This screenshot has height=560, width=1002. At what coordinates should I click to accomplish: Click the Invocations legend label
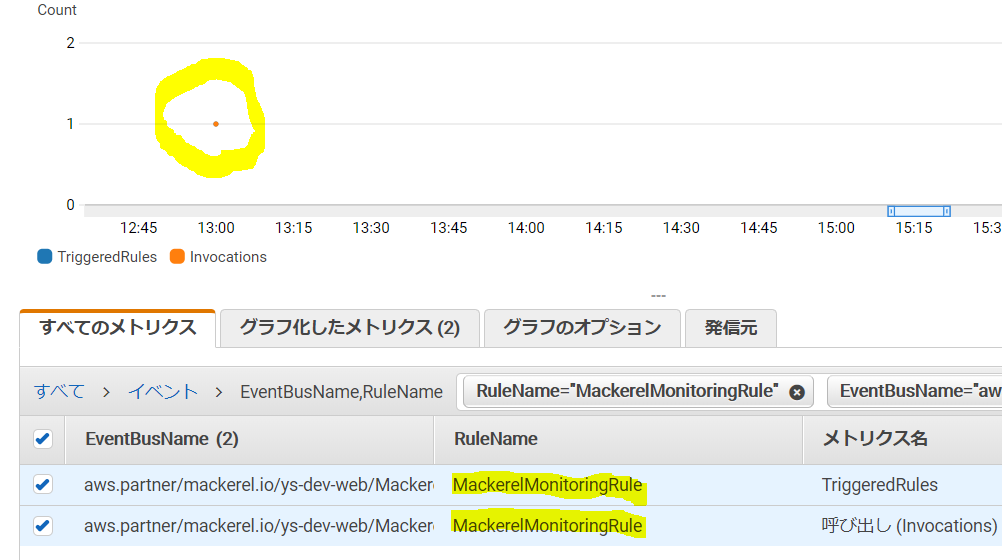(228, 257)
